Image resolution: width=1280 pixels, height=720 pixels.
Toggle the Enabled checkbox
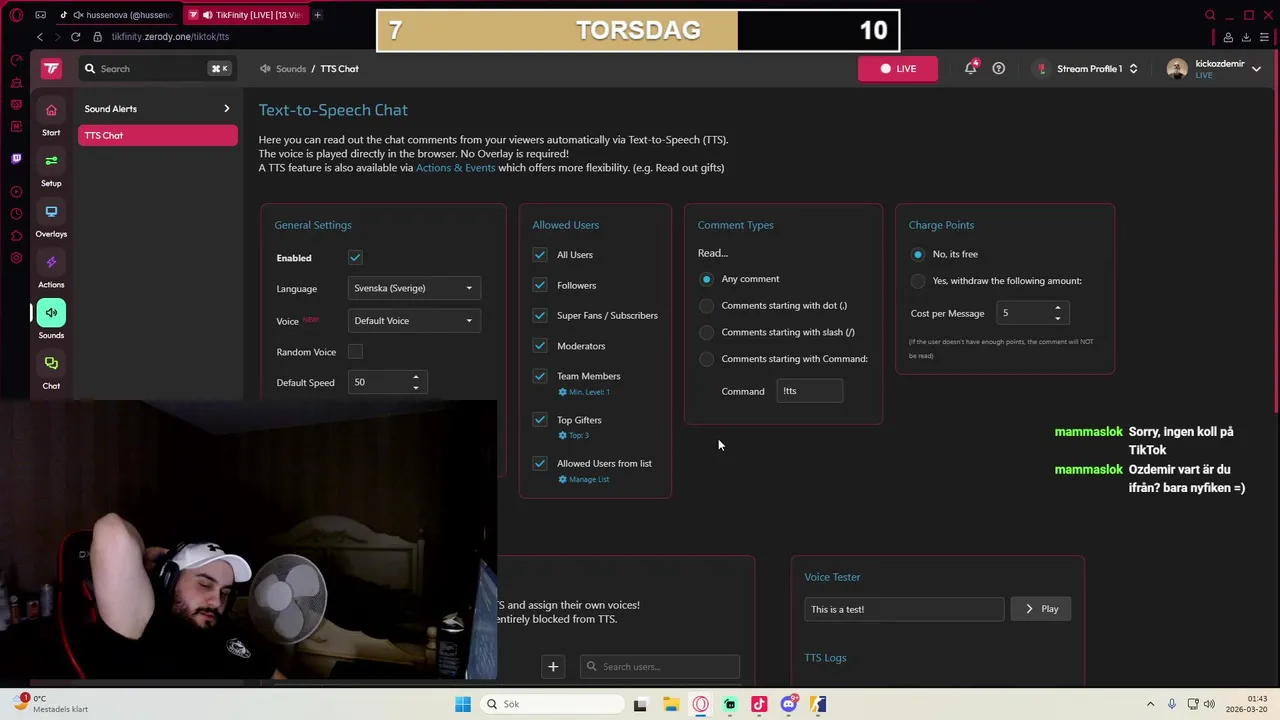tap(355, 257)
